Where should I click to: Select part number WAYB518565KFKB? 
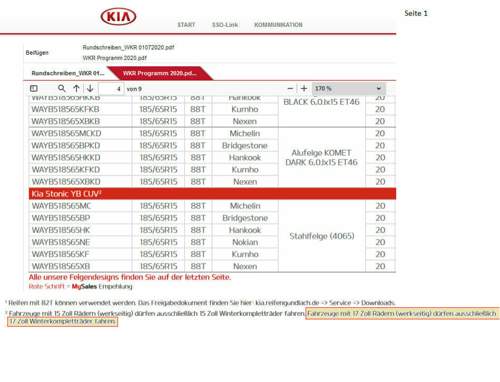pyautogui.click(x=65, y=109)
